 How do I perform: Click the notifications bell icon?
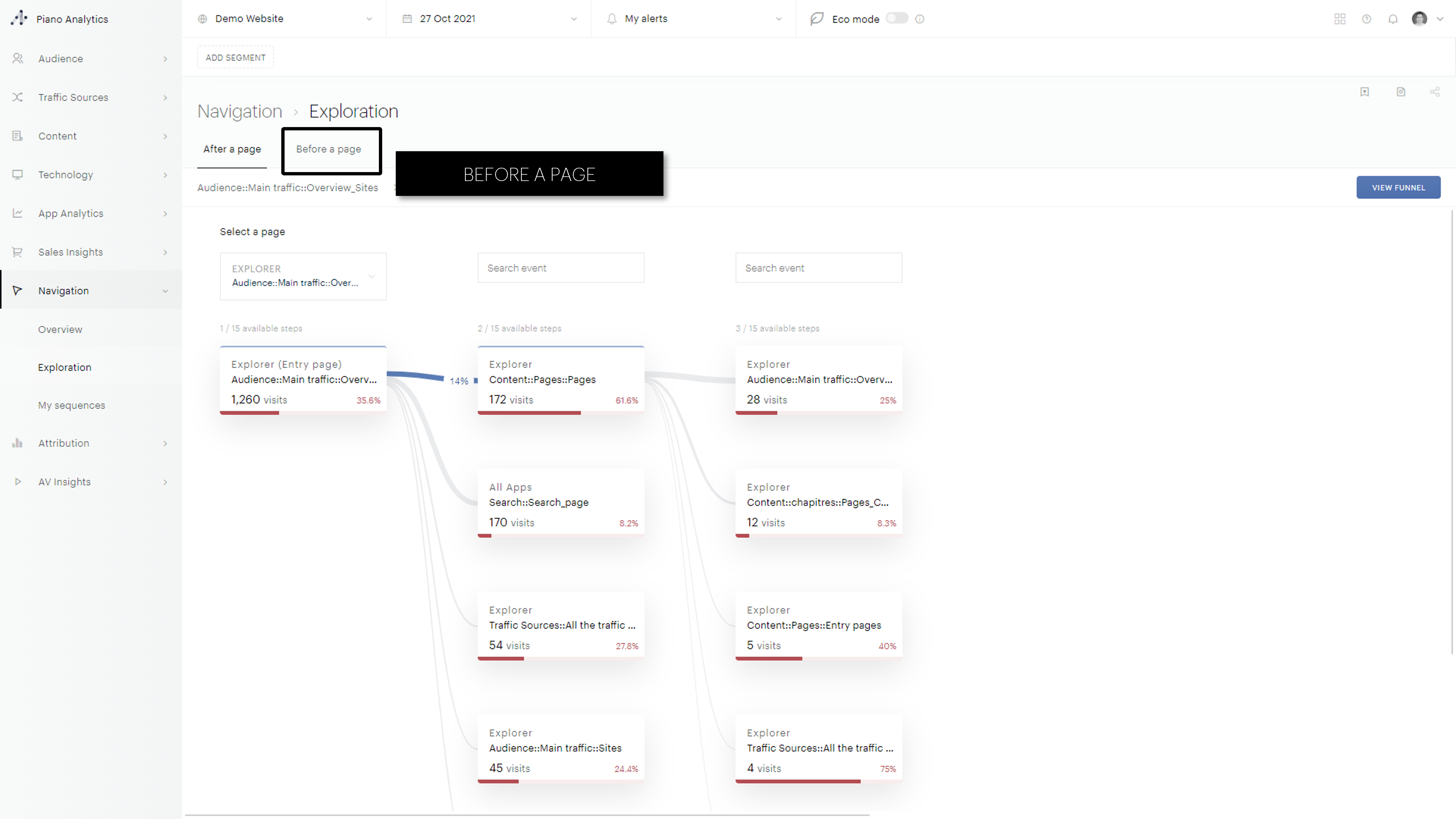1393,19
